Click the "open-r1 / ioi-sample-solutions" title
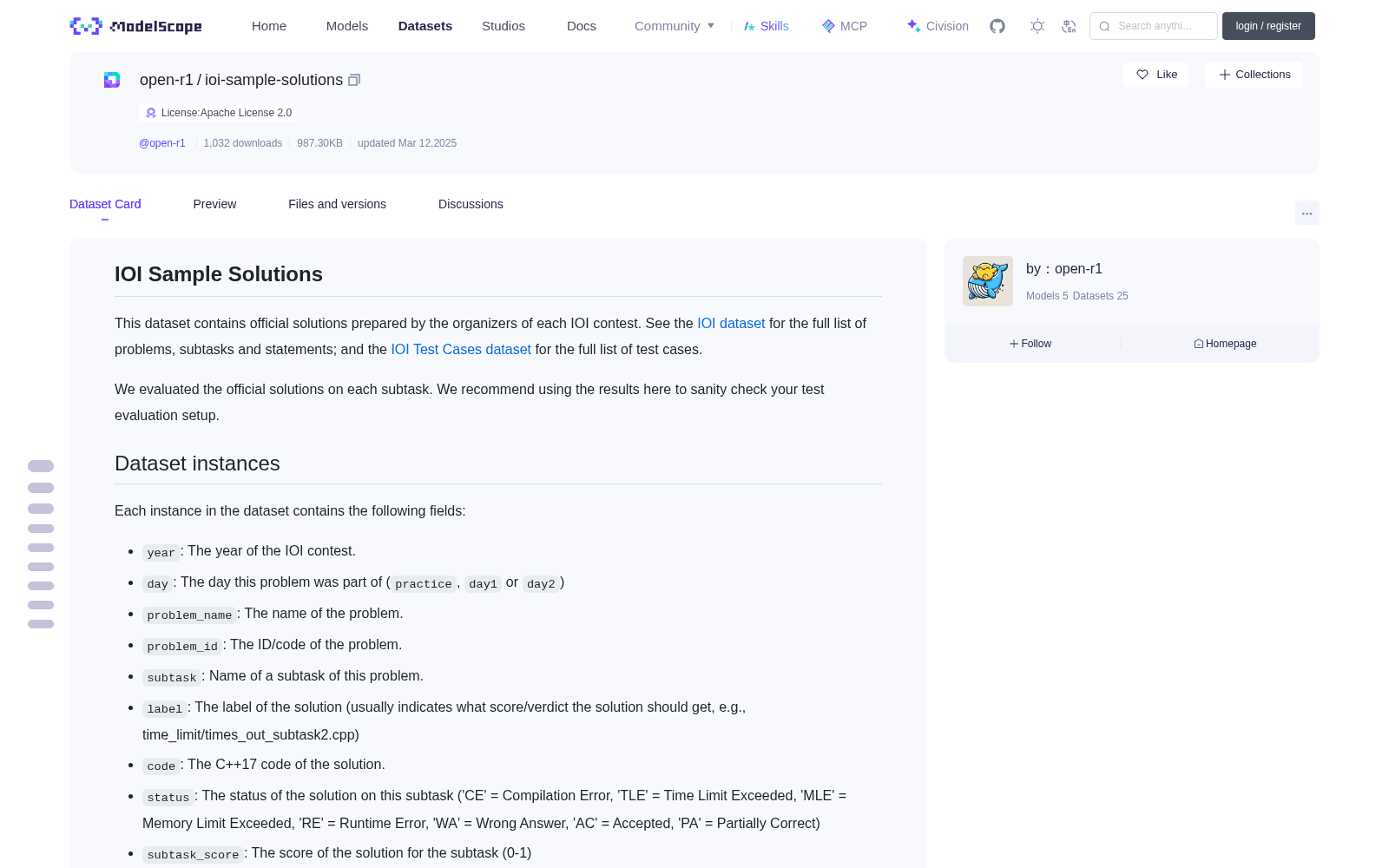 tap(241, 80)
